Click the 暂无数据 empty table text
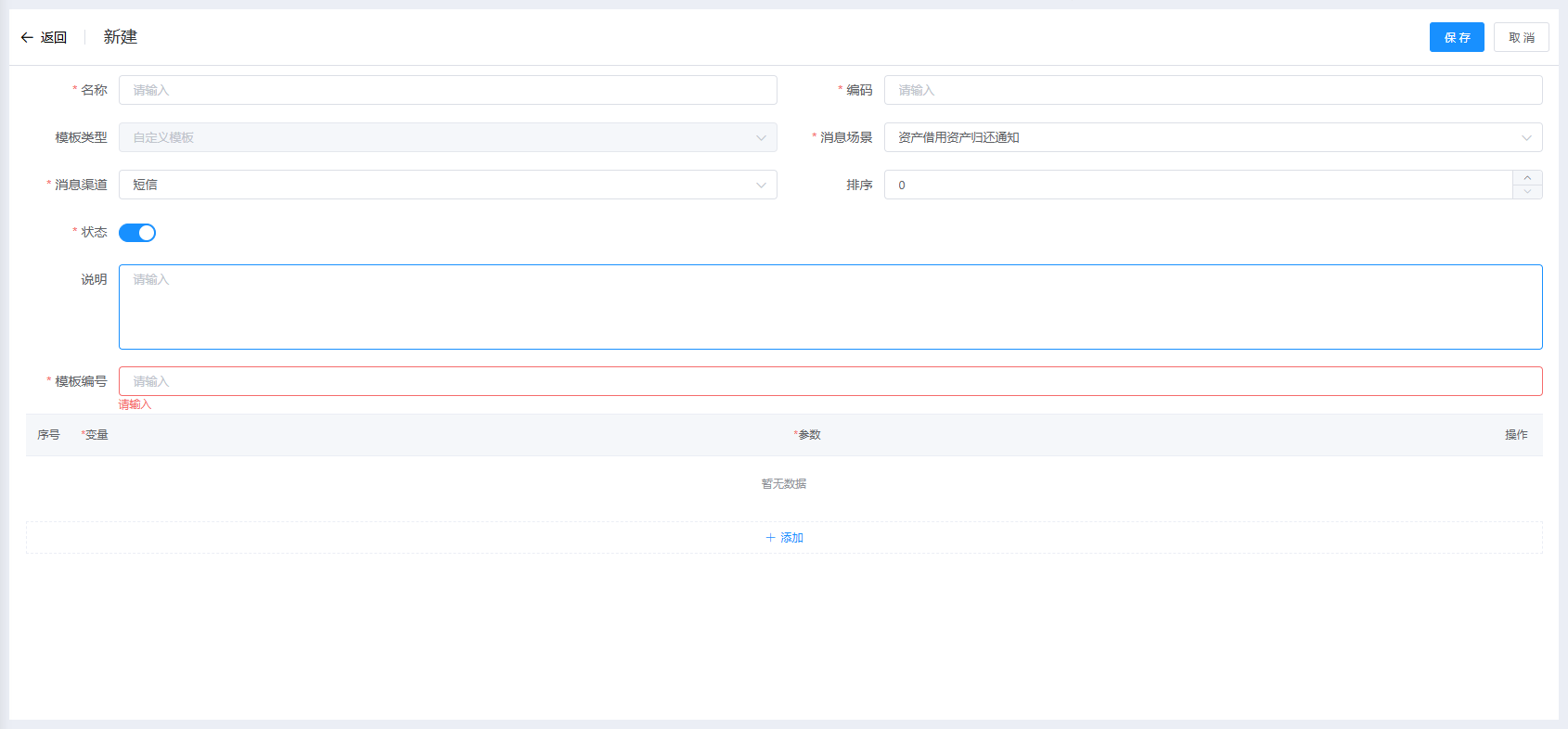Viewport: 1568px width, 729px height. pos(784,484)
